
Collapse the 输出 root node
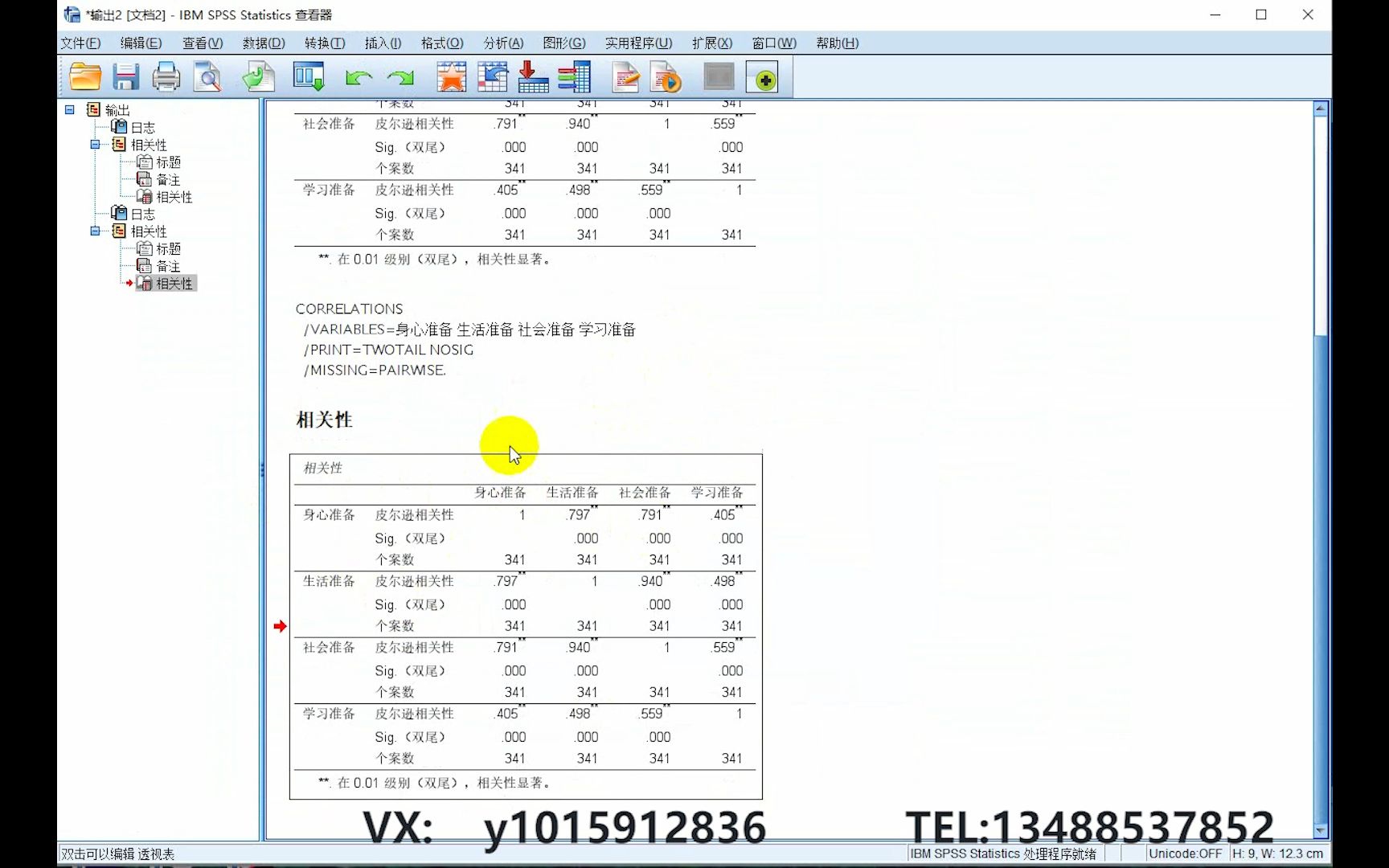[70, 109]
